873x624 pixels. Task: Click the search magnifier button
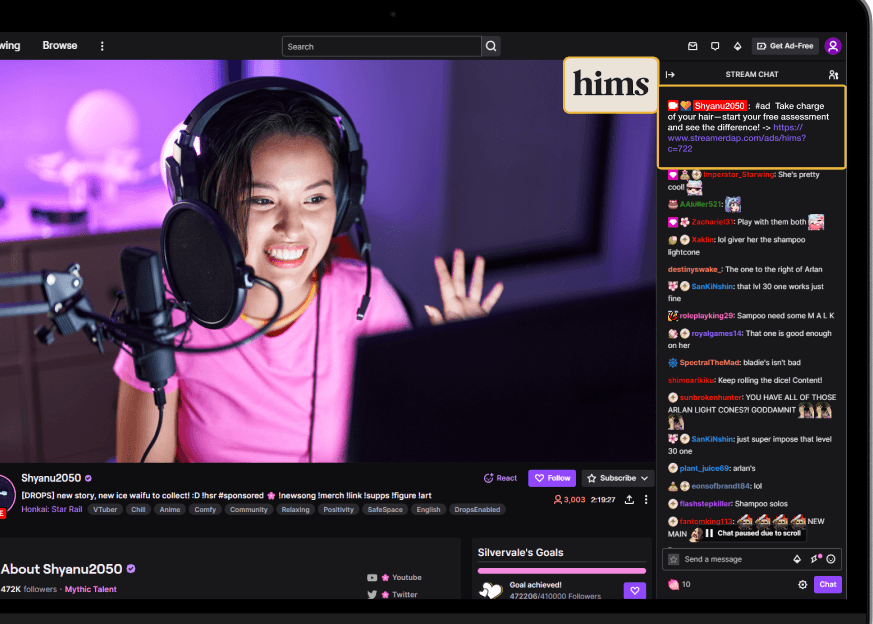(x=491, y=46)
